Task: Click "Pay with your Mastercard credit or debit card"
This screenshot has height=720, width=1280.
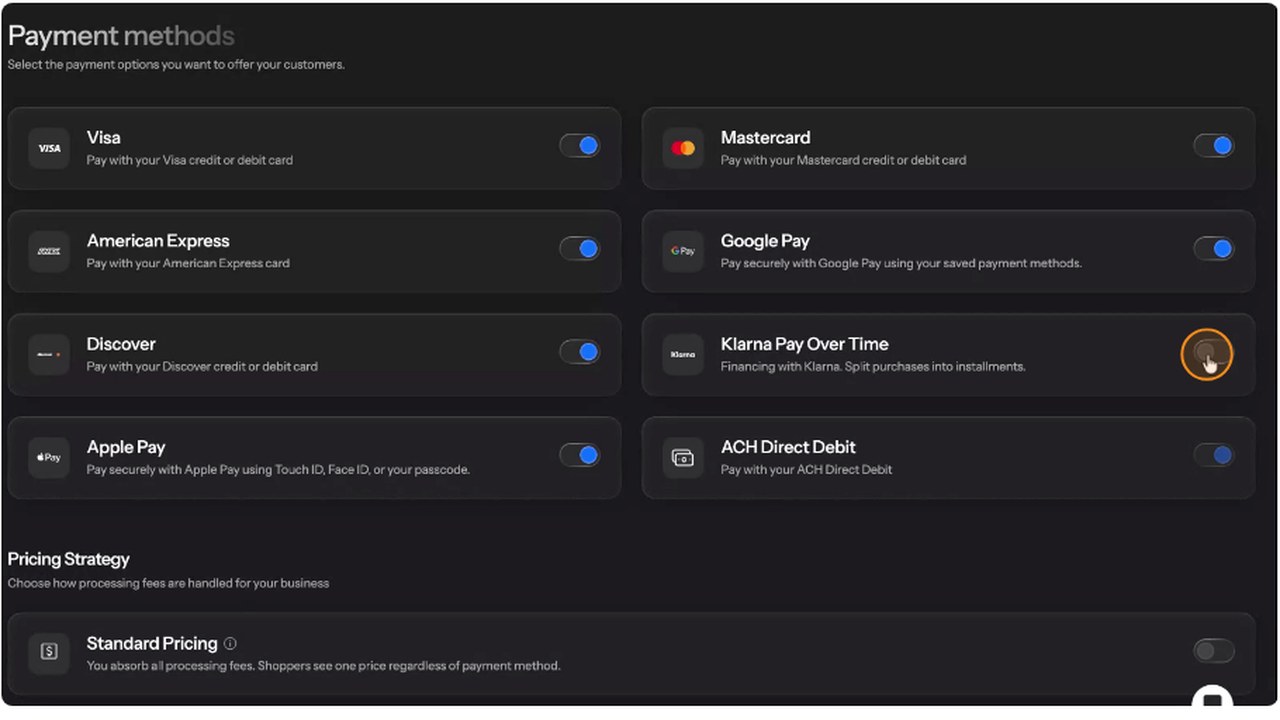Action: coord(844,160)
